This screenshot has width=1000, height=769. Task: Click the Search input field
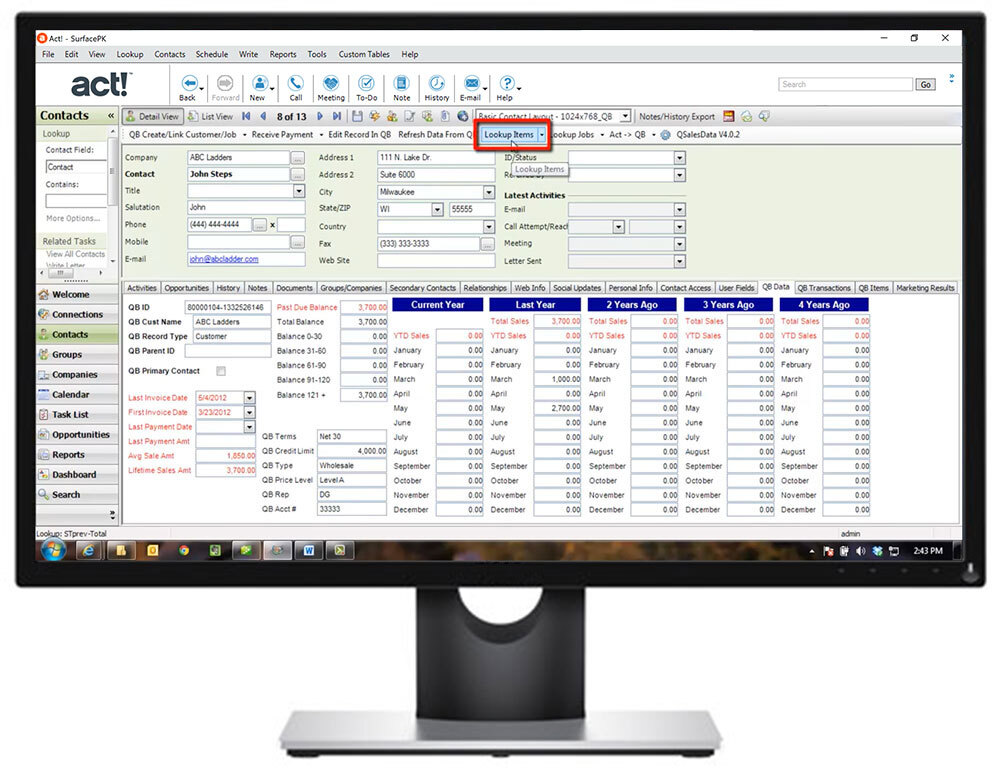point(846,84)
